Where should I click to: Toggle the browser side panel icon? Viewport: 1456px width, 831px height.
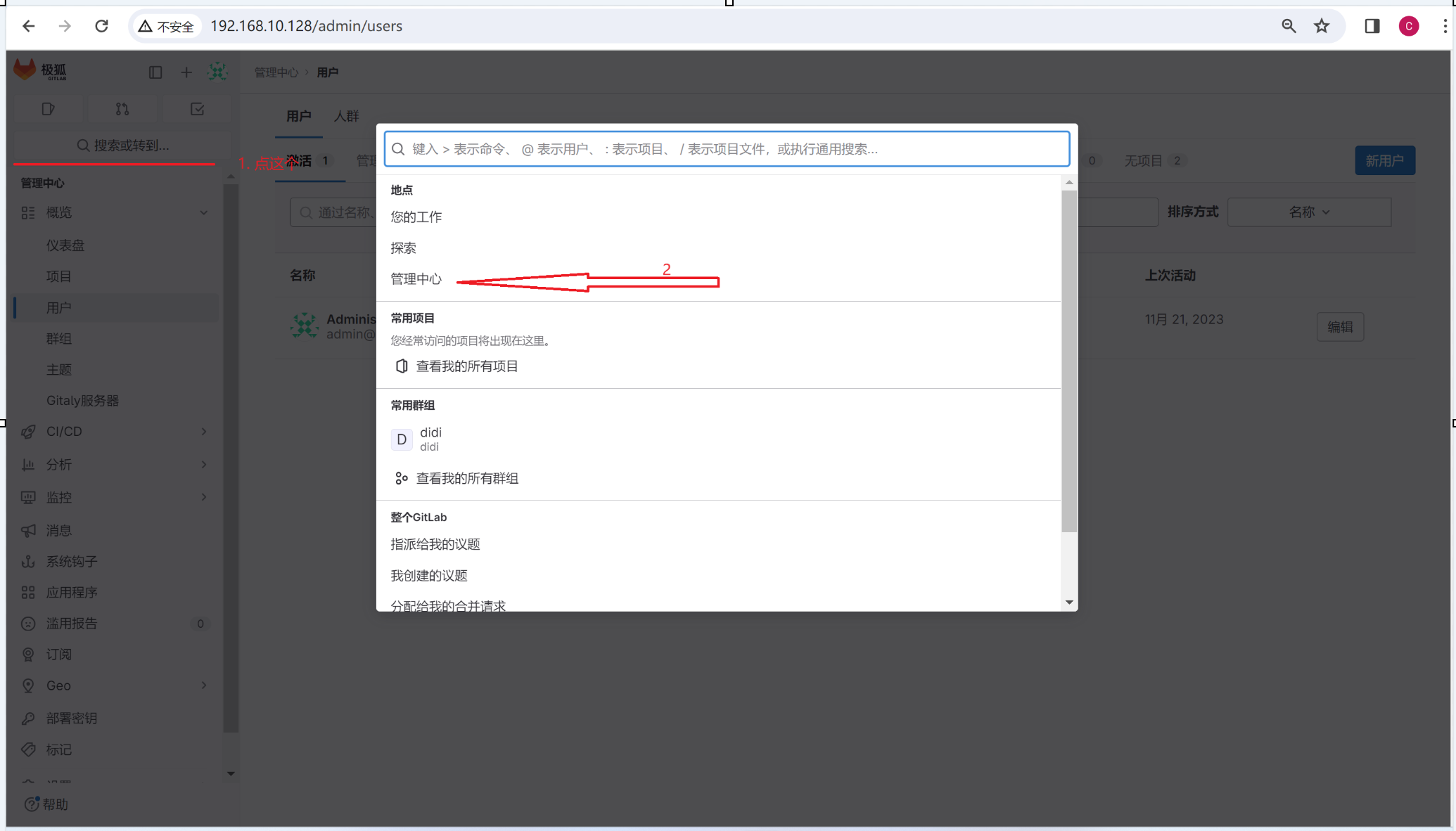pyautogui.click(x=1372, y=26)
